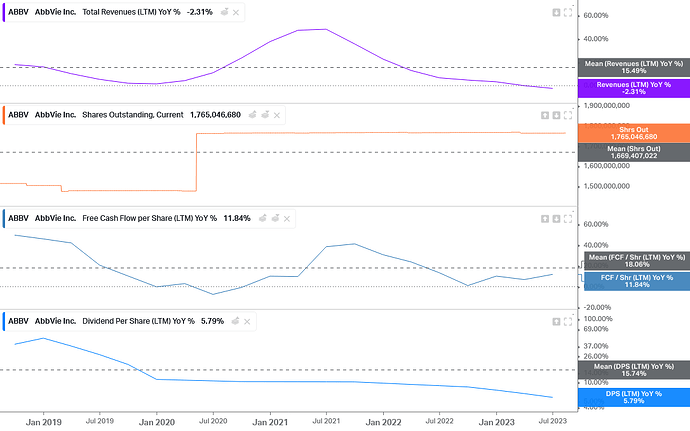
Task: Click the 1,600,000,000 y-axis tick label
Action: [606, 166]
